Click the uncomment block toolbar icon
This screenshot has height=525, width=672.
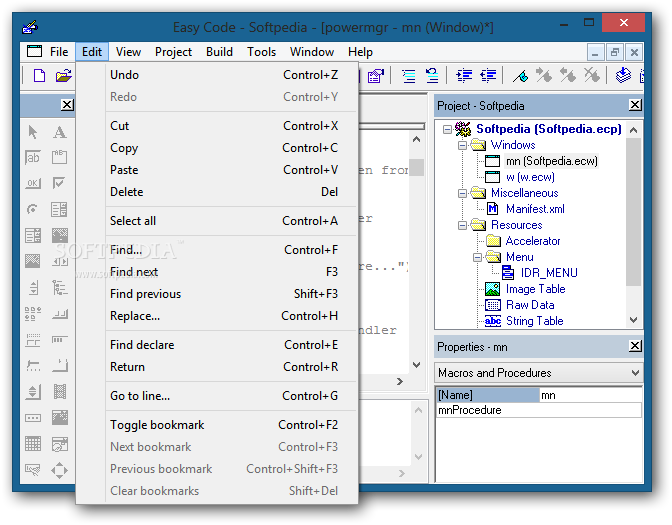[x=432, y=76]
